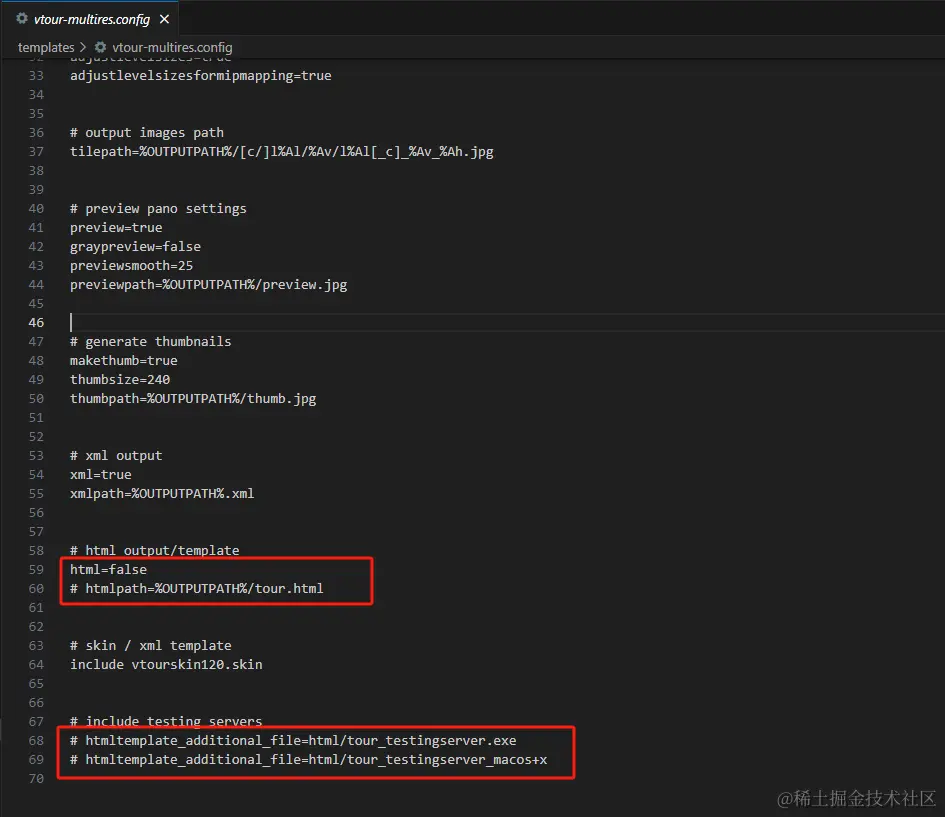Viewport: 945px width, 817px height.
Task: Click the gear icon in the breadcrumb
Action: pyautogui.click(x=101, y=47)
